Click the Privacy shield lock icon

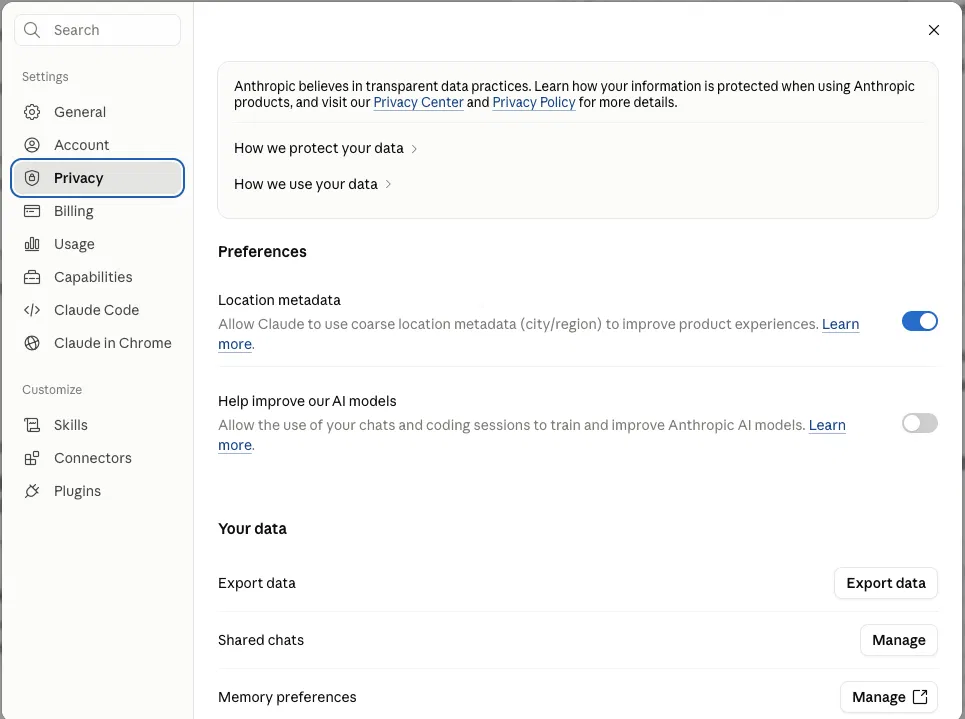click(x=32, y=178)
